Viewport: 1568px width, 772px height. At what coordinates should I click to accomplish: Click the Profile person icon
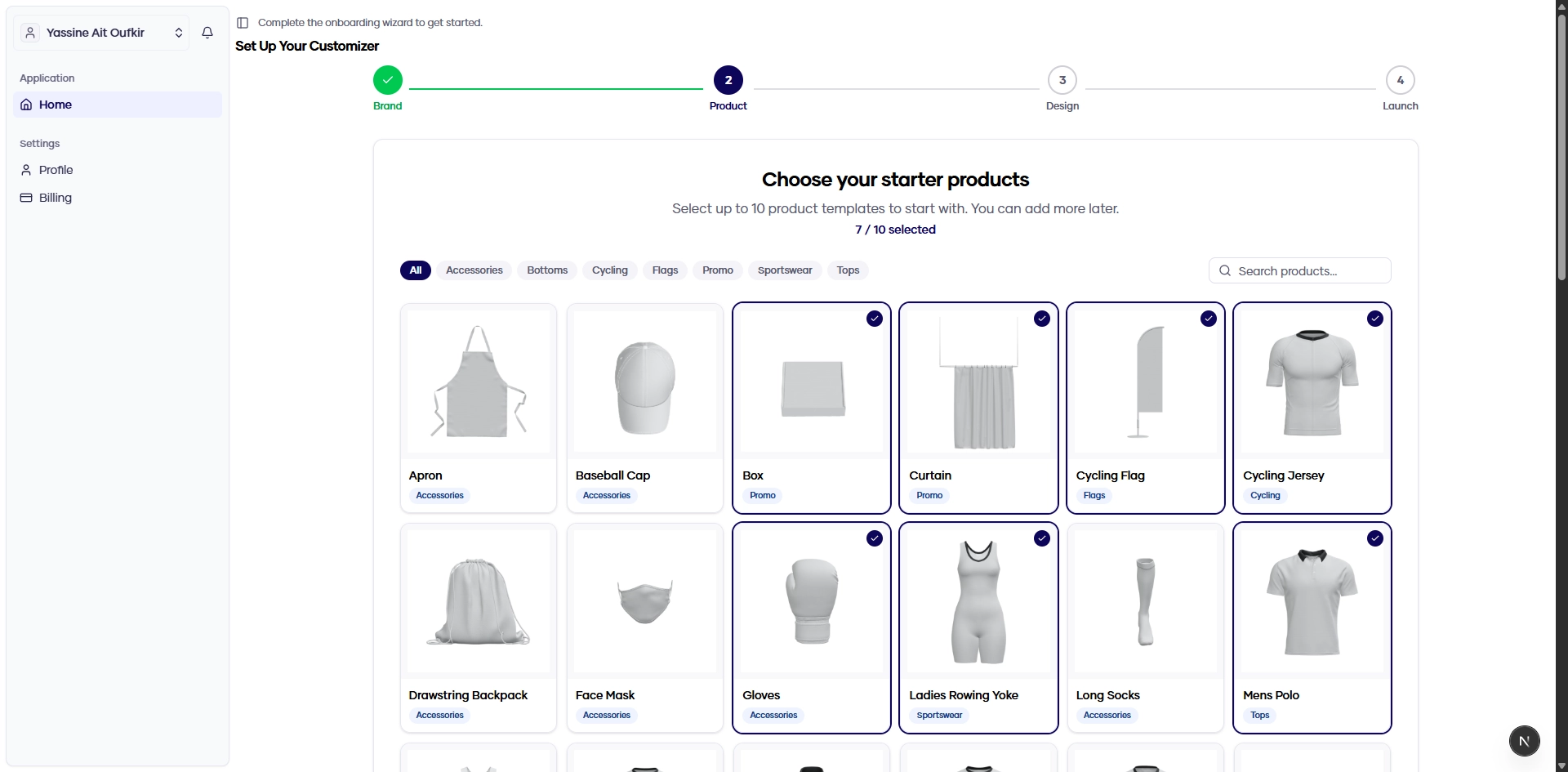(26, 170)
